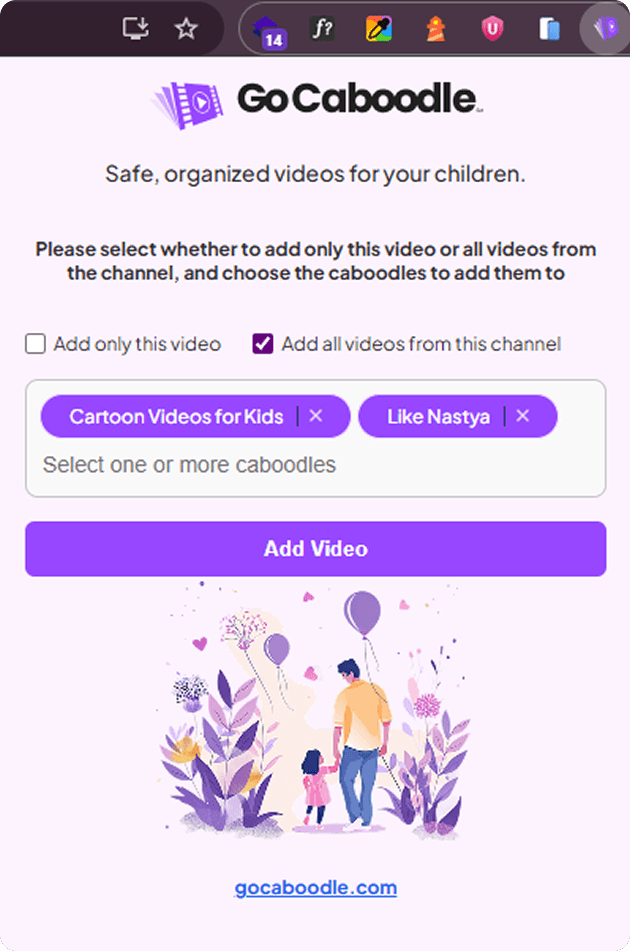Uncheck Add all videos from this channel
The image size is (630, 951).
pyautogui.click(x=263, y=344)
